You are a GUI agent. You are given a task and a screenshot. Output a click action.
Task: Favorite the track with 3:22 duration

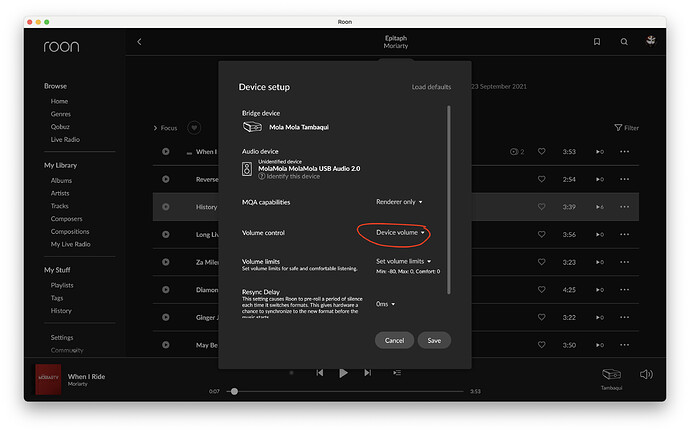click(x=542, y=317)
